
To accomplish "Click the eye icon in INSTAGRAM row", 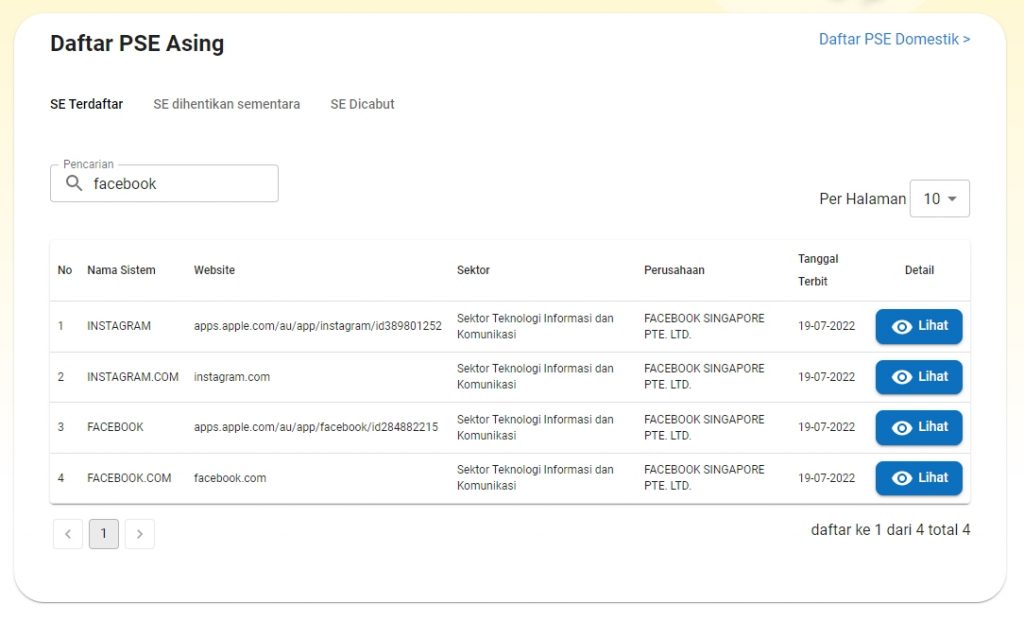I will pos(901,327).
